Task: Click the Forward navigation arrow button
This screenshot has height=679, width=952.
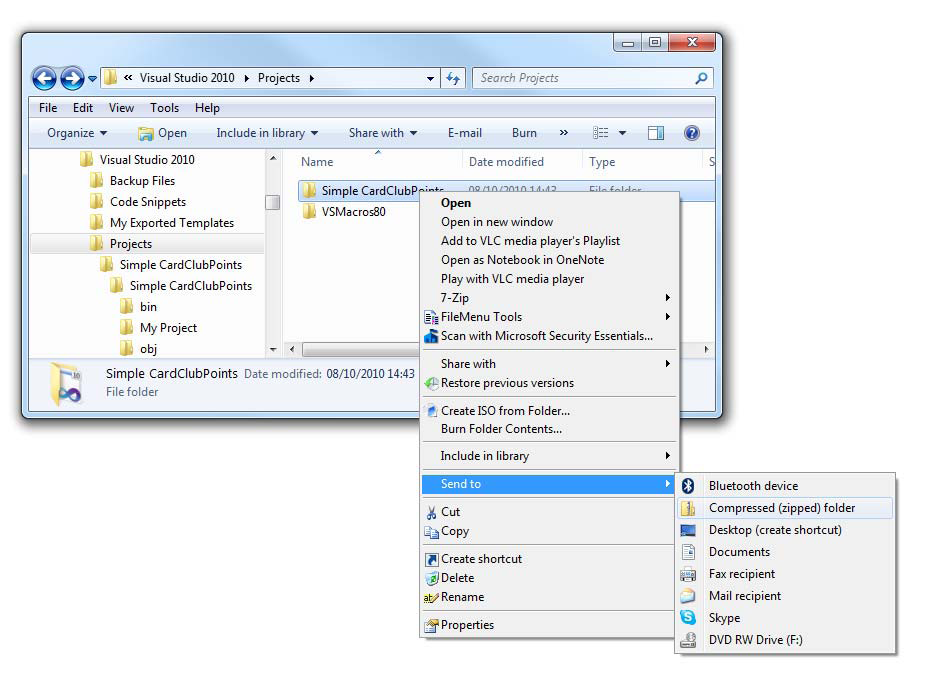Action: point(72,78)
